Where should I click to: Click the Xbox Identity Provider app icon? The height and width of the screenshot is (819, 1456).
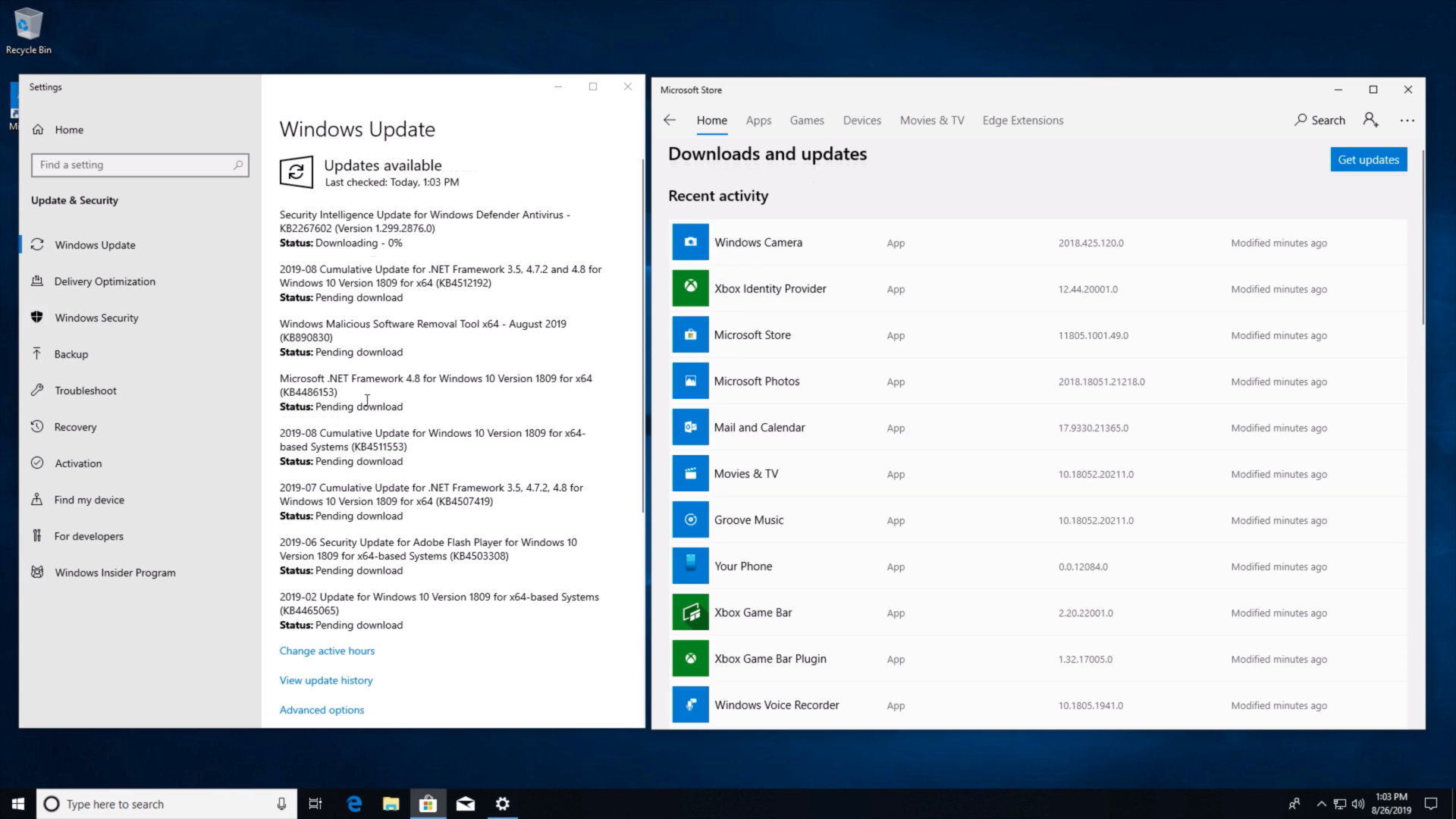pos(690,289)
